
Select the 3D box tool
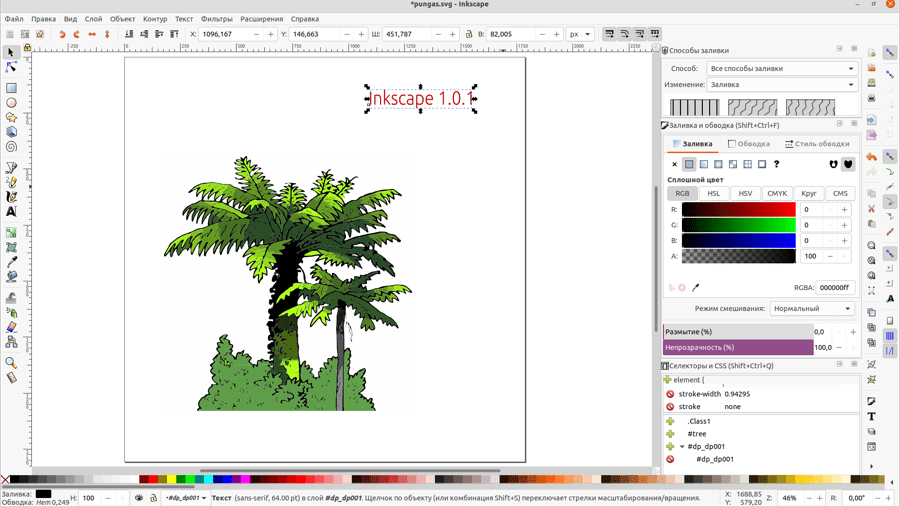11,132
